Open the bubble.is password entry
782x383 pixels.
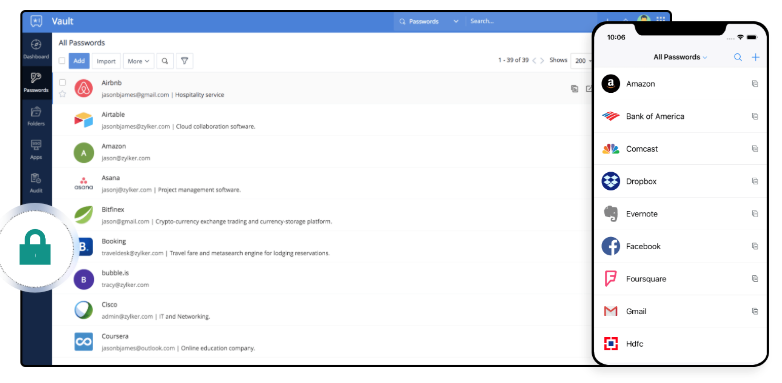pyautogui.click(x=323, y=278)
